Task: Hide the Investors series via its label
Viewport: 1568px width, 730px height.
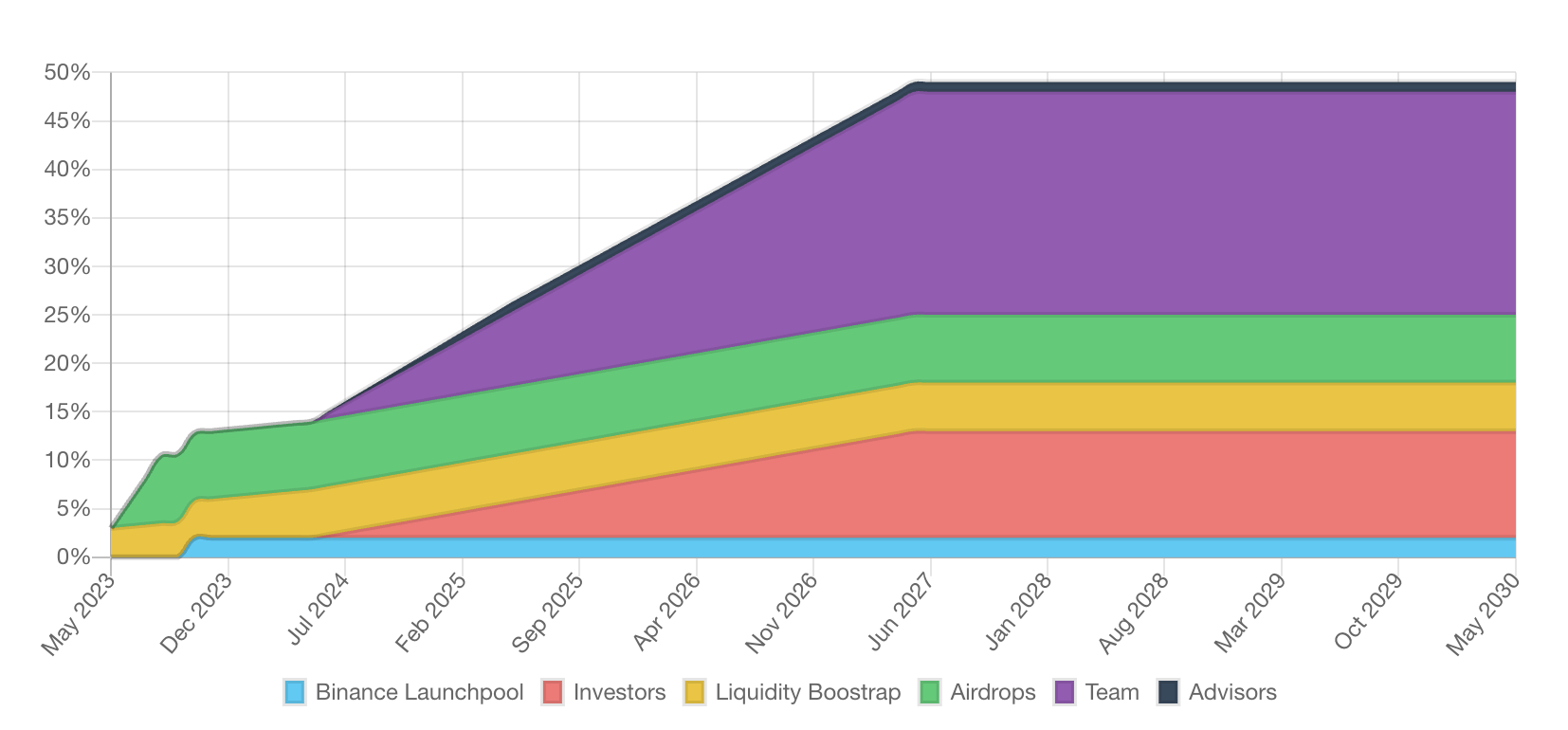Action: (619, 692)
